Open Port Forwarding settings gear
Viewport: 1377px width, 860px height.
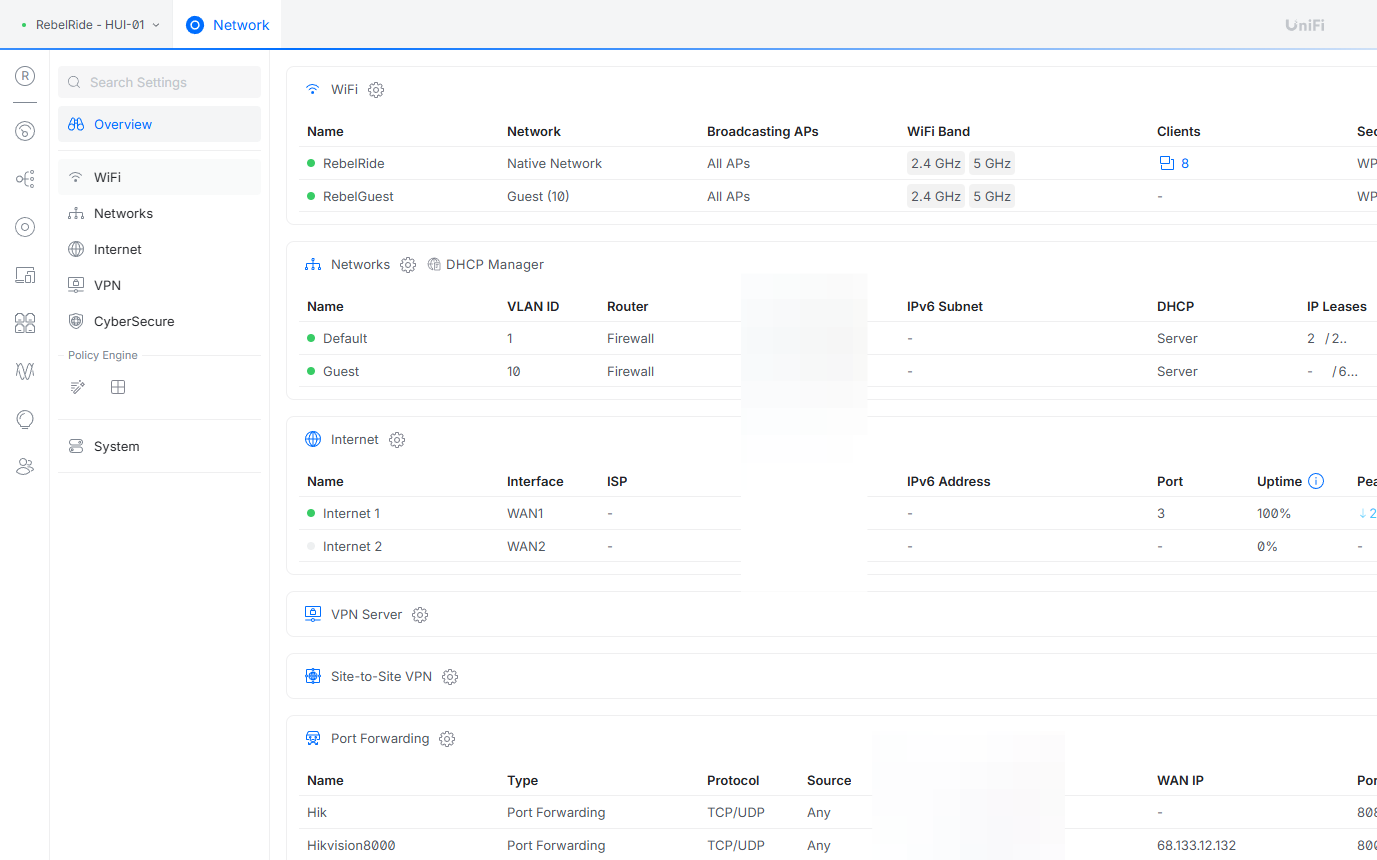pyautogui.click(x=447, y=739)
